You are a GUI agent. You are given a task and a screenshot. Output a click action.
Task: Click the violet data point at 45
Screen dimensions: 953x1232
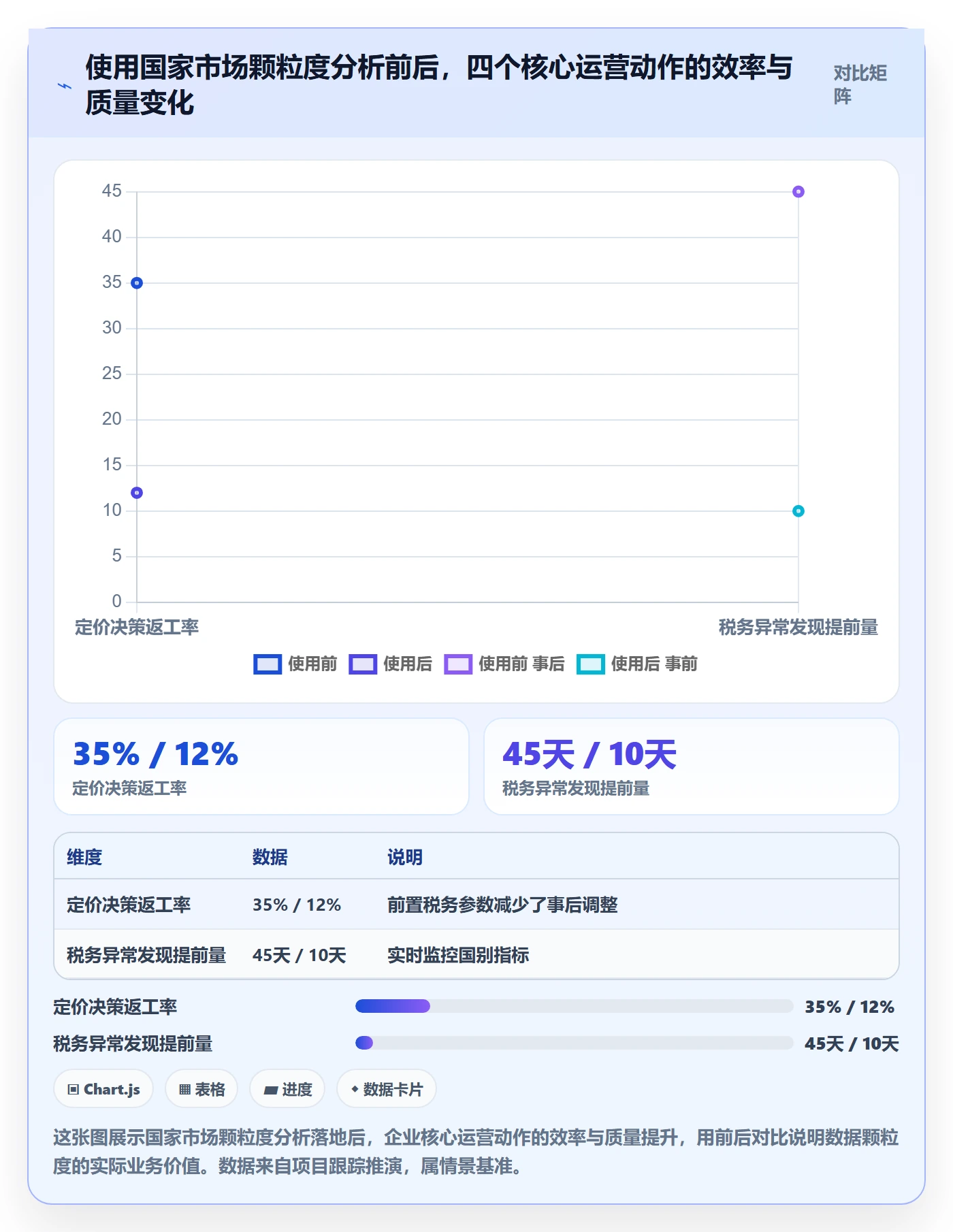[798, 192]
